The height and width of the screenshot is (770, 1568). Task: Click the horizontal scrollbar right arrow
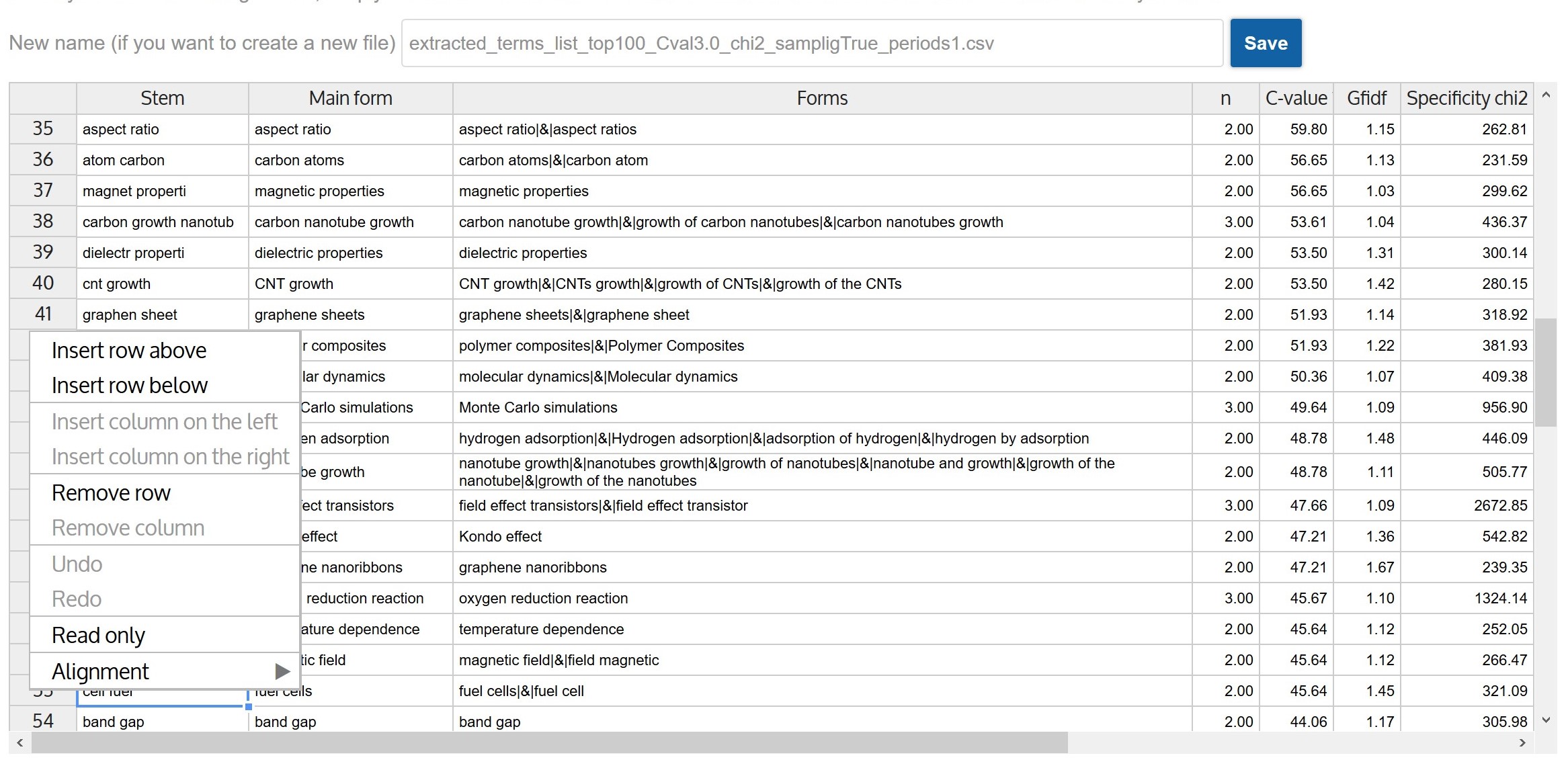(x=1522, y=742)
